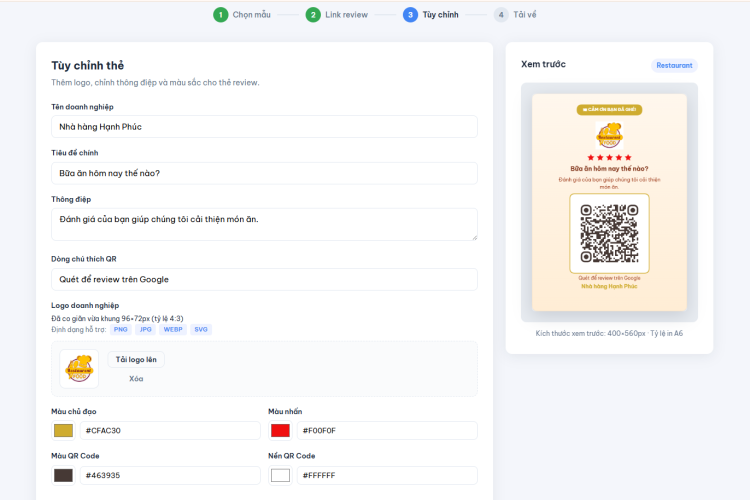Click the Xem trước heading
The image size is (750, 500).
point(543,64)
